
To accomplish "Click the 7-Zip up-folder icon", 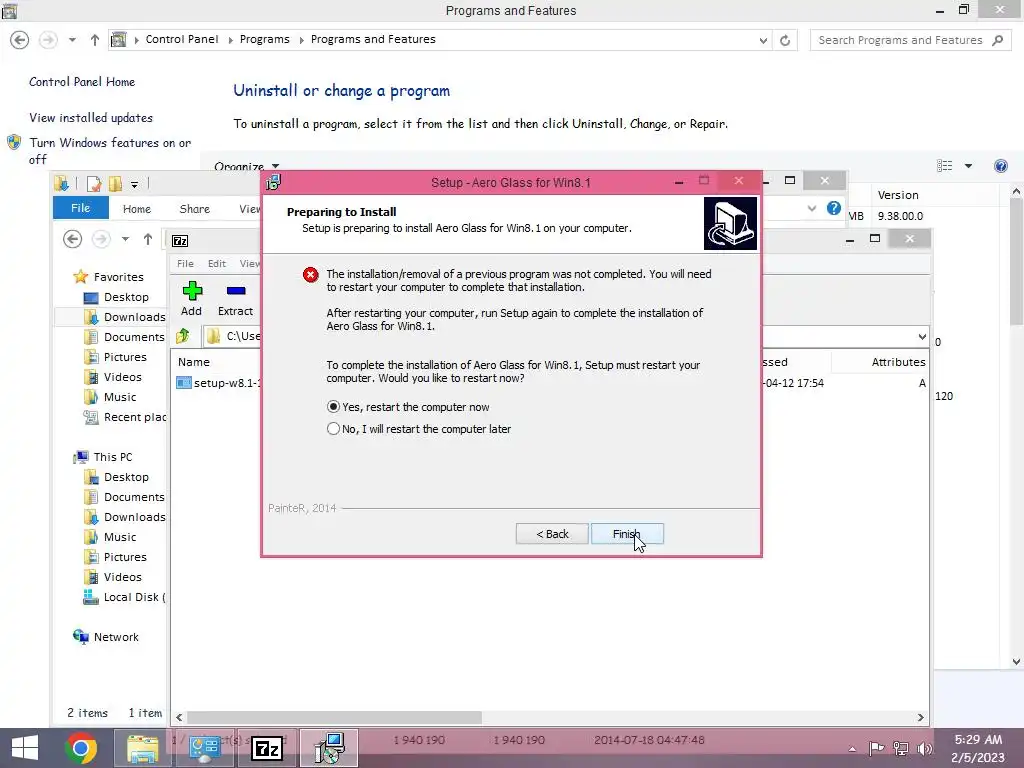I will pyautogui.click(x=183, y=336).
